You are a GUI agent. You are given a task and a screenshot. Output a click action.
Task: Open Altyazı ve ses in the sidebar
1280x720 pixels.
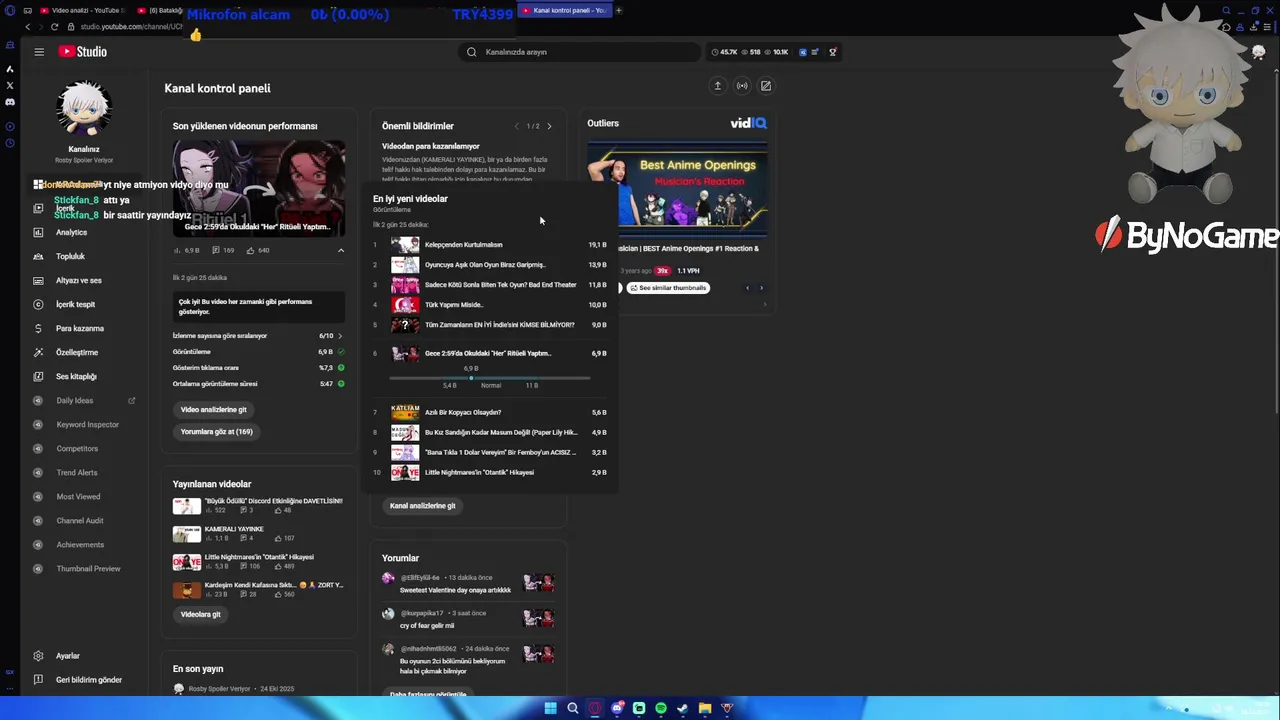point(78,280)
